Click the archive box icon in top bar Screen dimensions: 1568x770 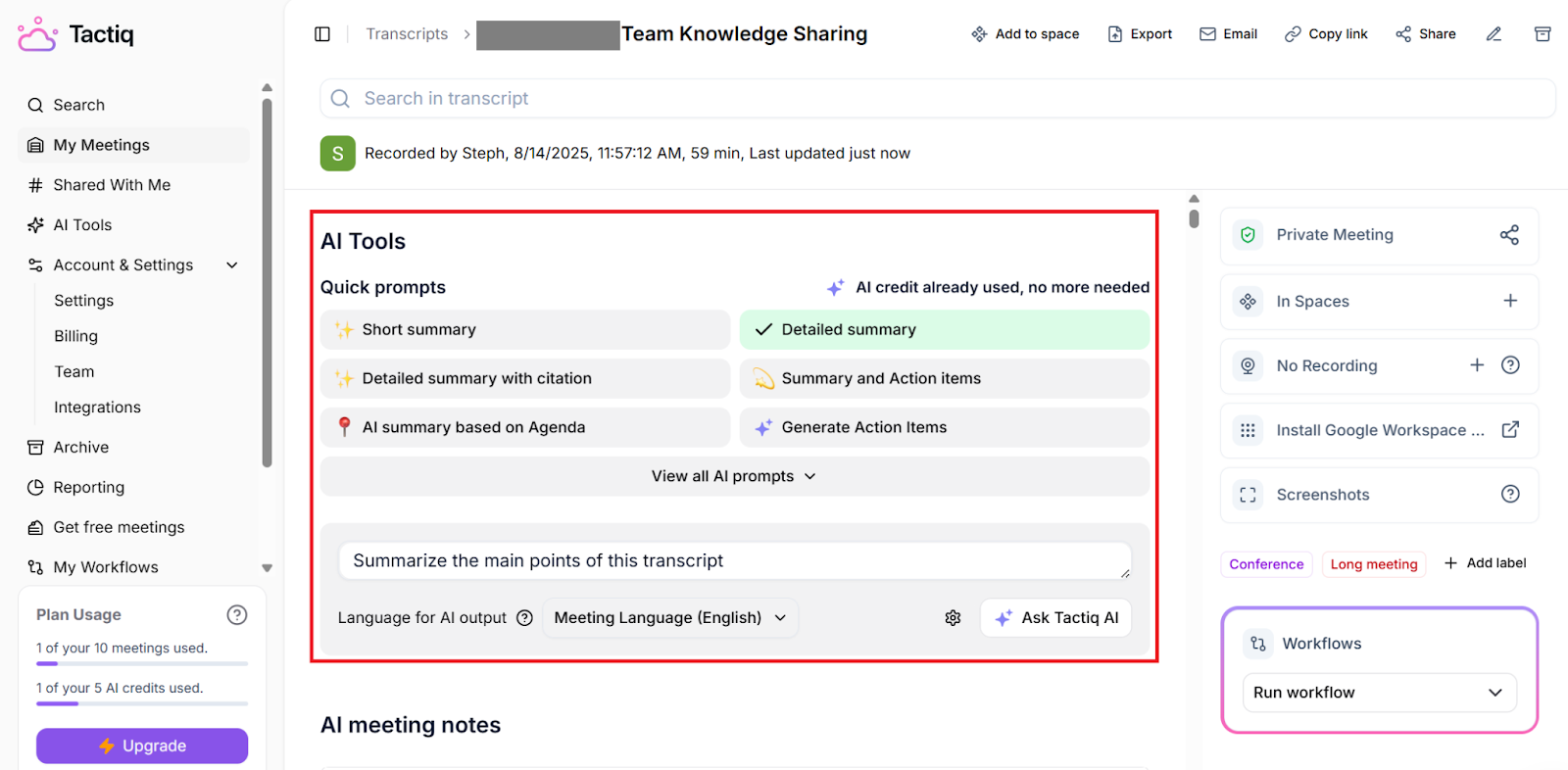tap(1543, 34)
